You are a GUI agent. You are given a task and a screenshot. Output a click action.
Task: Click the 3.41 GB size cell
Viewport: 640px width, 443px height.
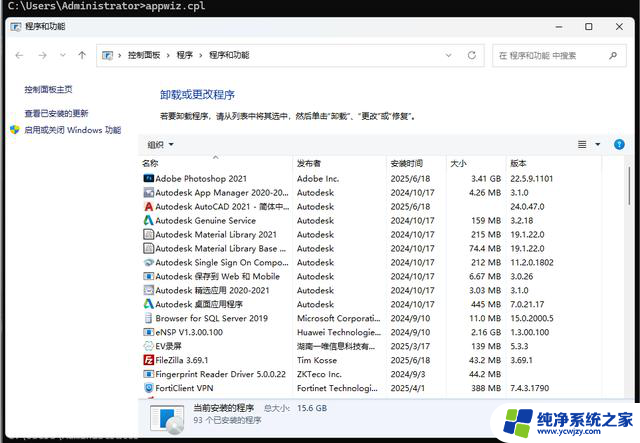[x=486, y=178]
